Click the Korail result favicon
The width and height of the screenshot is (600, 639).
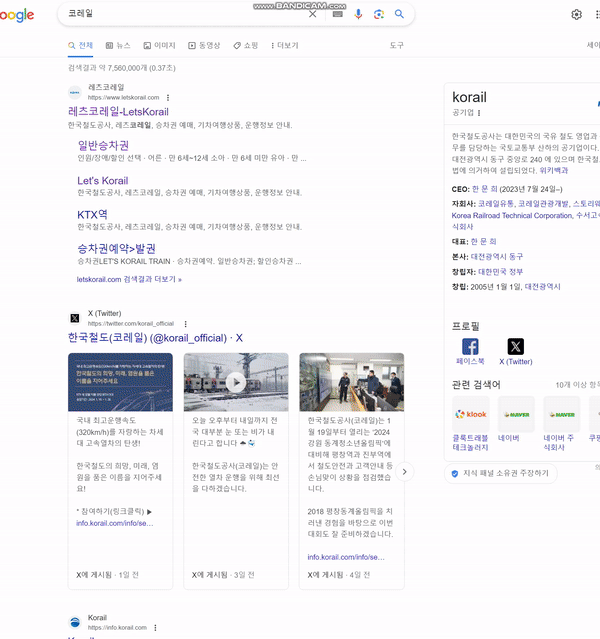(75, 622)
